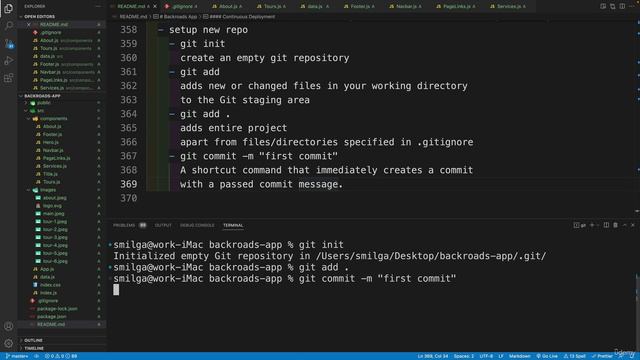Close the terminal panel
This screenshot has width=640, height=360.
click(633, 225)
